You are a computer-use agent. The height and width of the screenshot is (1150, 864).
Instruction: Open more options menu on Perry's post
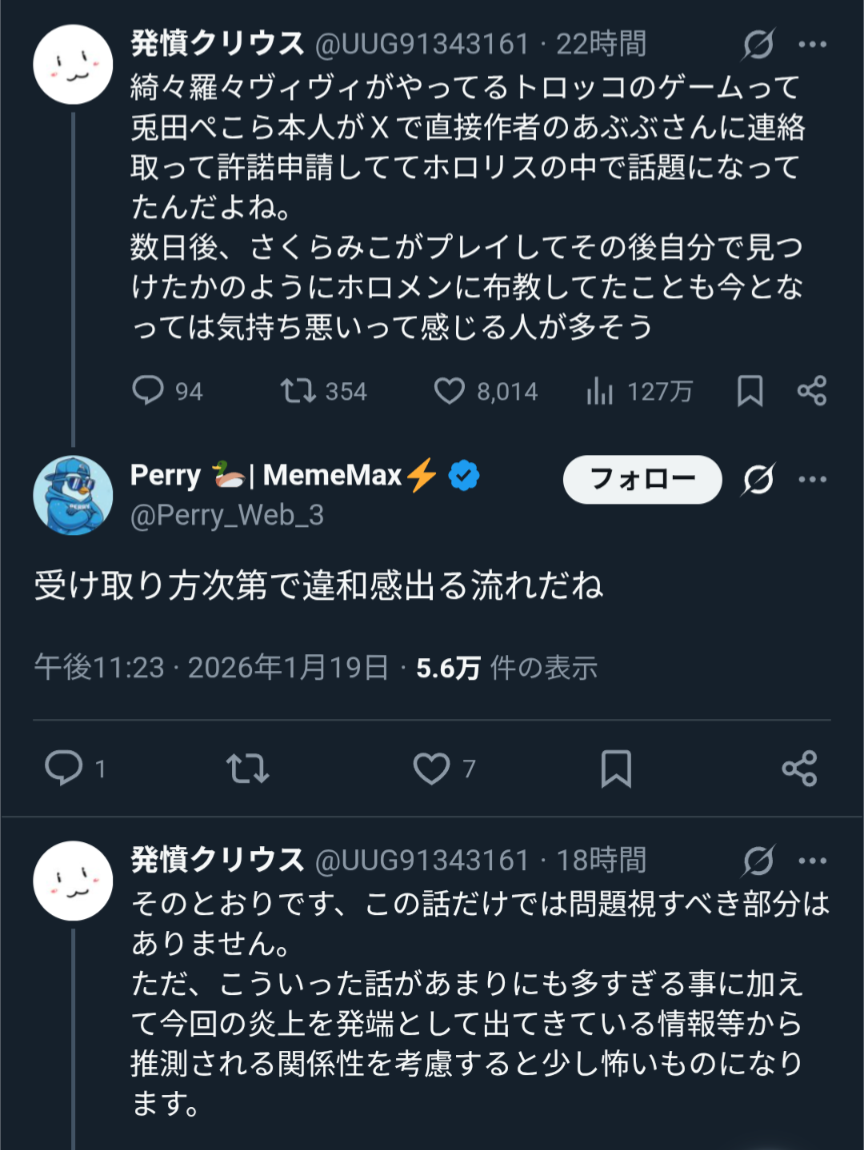(813, 480)
